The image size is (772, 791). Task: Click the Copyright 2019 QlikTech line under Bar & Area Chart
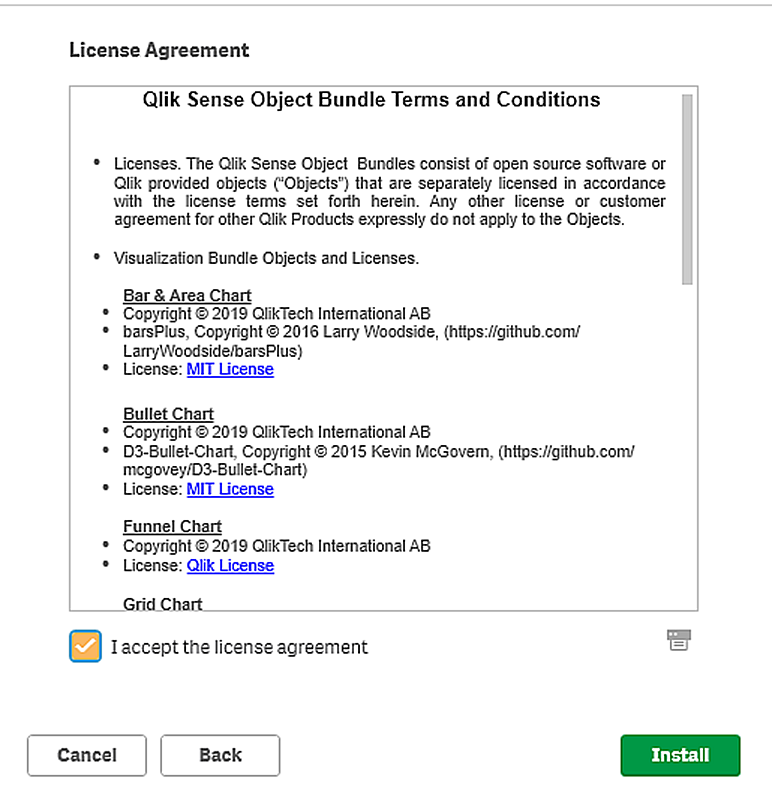point(277,314)
